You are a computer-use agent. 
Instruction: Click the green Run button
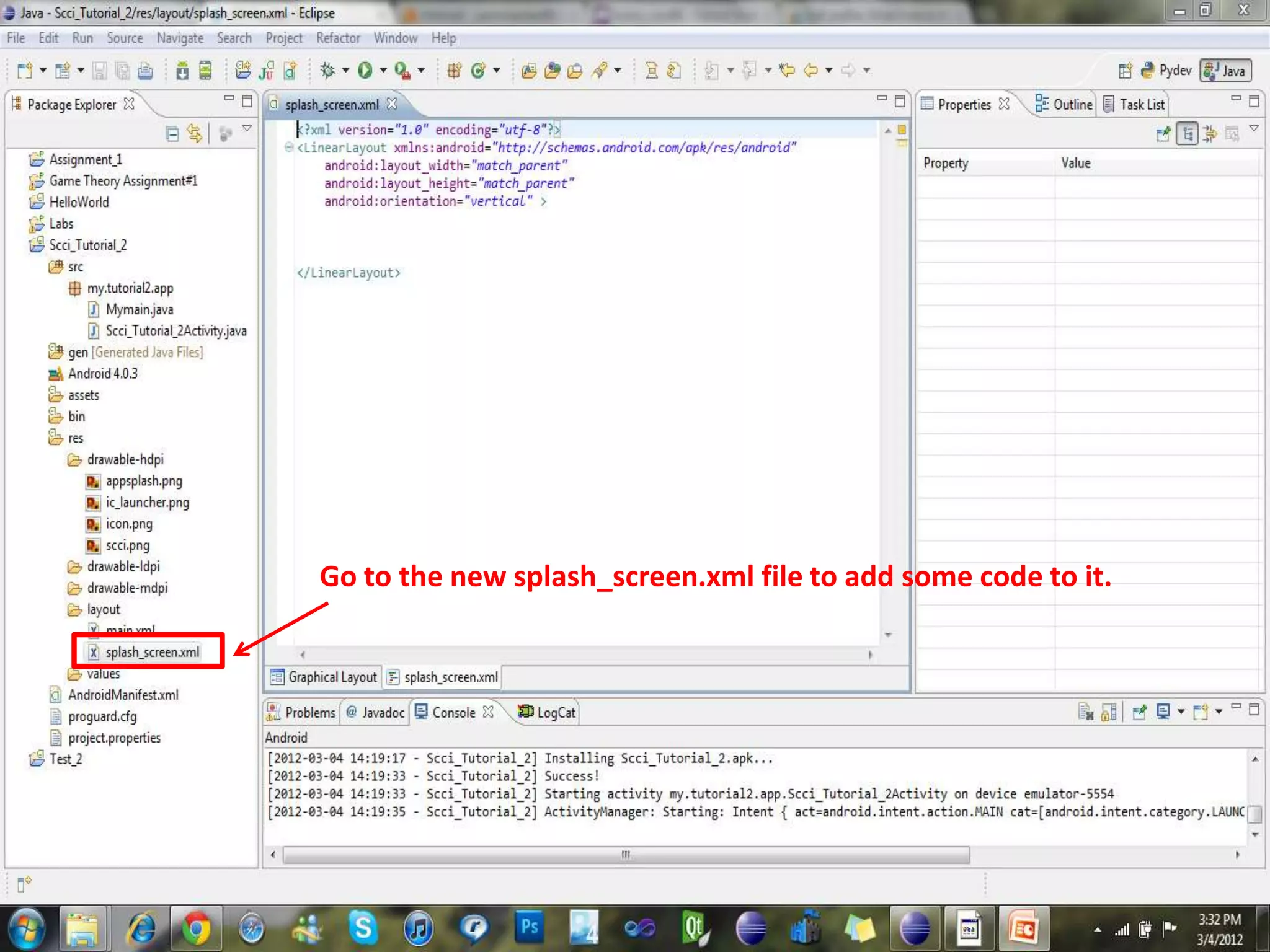click(x=365, y=71)
